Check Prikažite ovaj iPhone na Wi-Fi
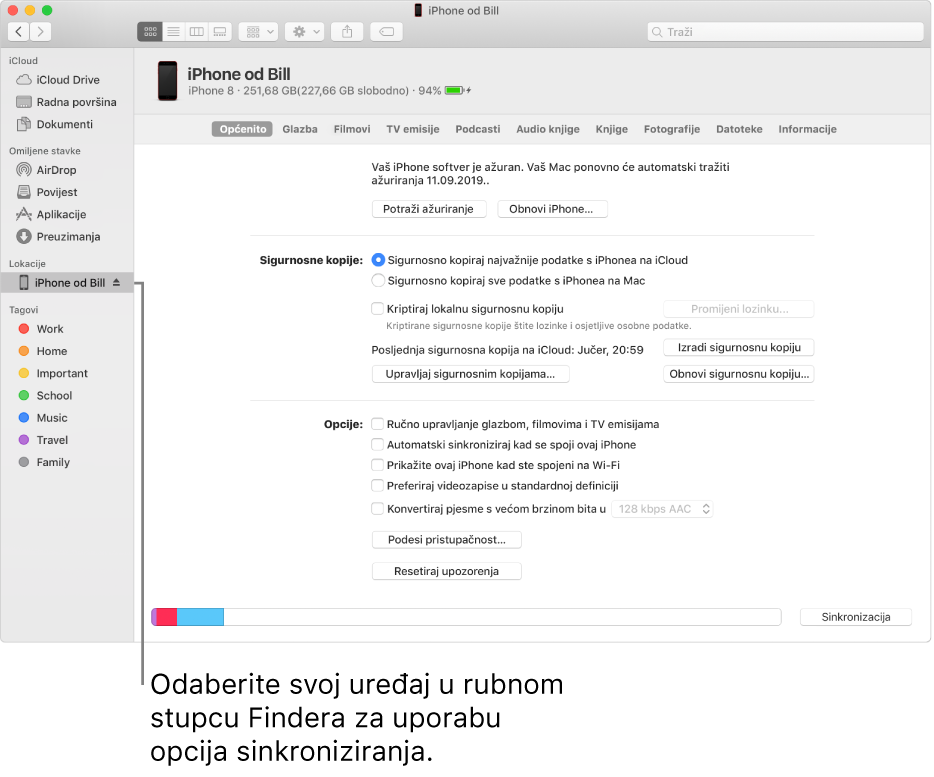This screenshot has width=934, height=777. click(377, 465)
